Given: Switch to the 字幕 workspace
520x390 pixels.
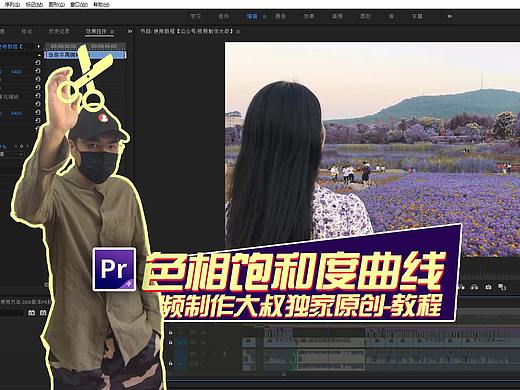Looking at the screenshot, I should tap(417, 16).
